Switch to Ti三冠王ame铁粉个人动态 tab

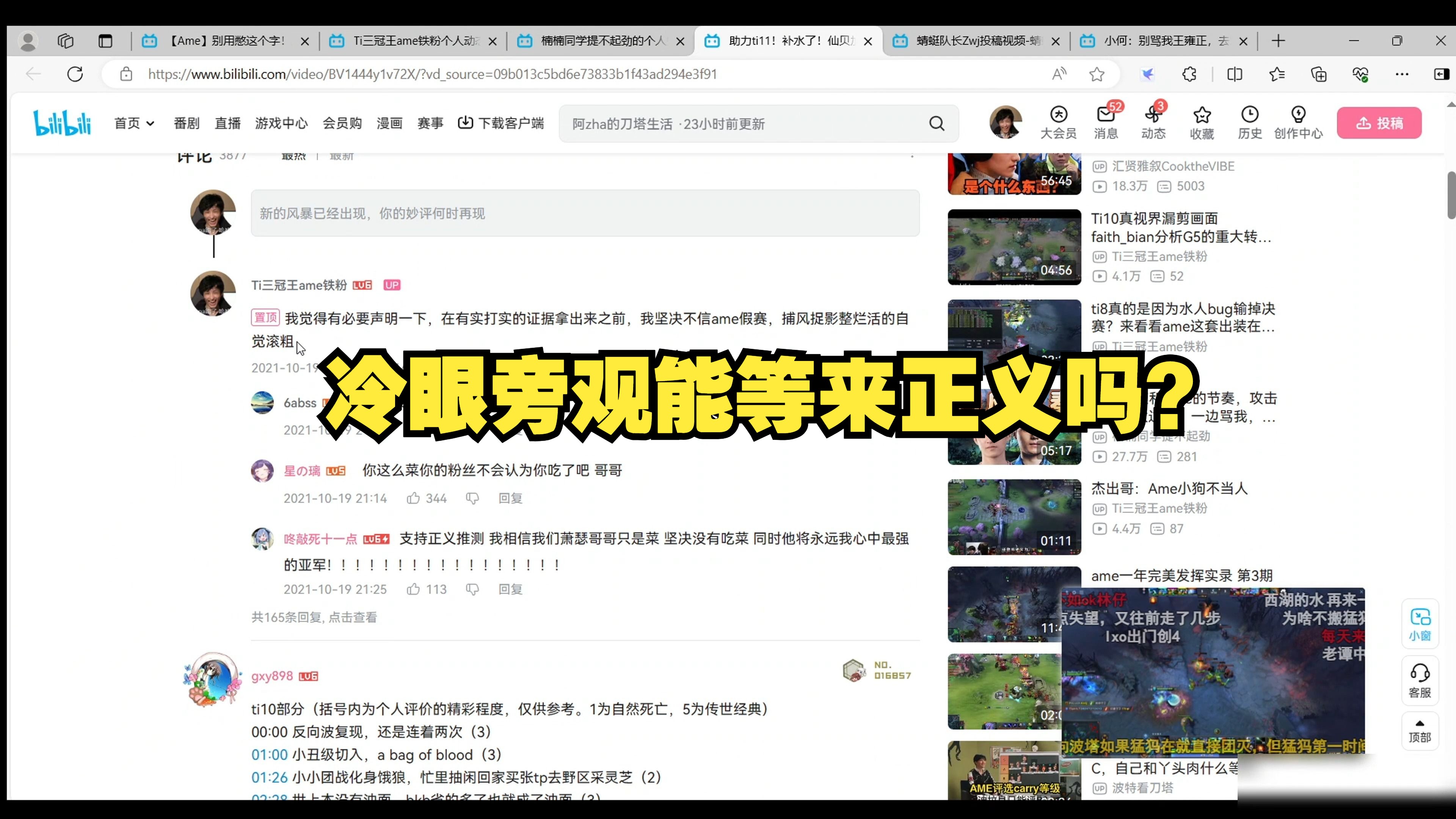pos(414,41)
